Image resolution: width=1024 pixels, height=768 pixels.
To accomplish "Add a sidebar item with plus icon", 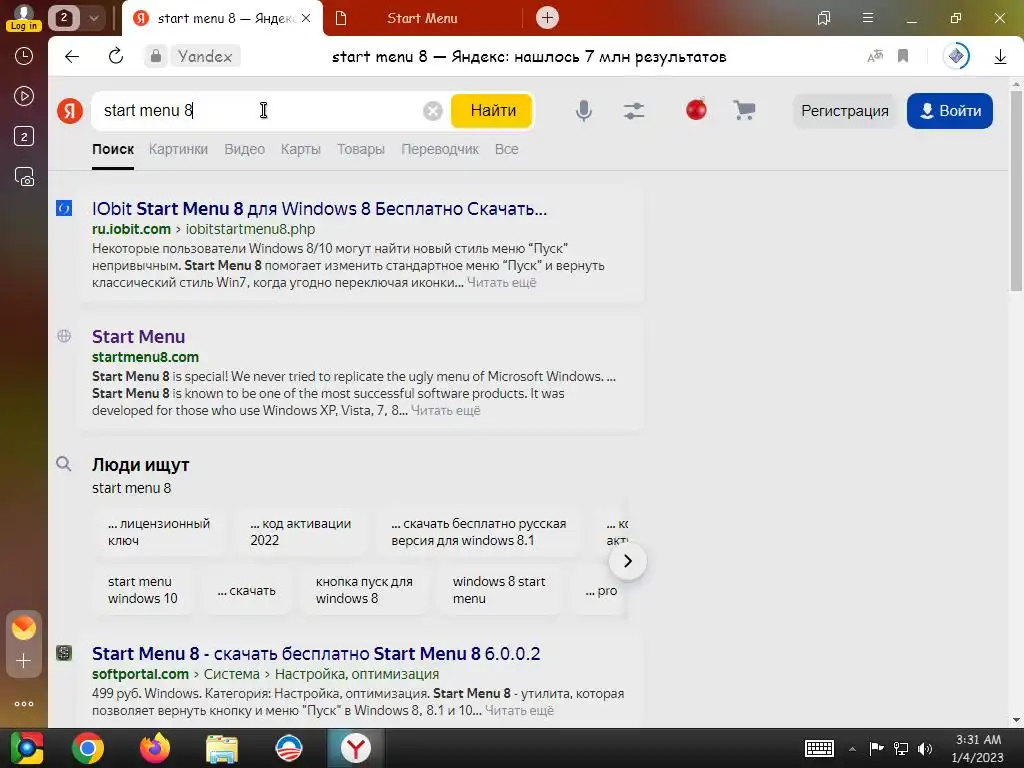I will pyautogui.click(x=24, y=661).
